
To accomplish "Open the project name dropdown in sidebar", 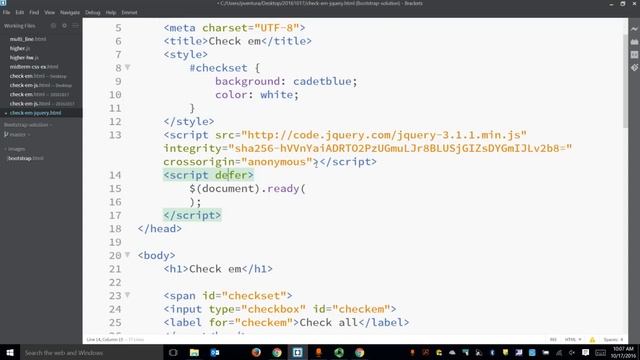I will [28, 125].
